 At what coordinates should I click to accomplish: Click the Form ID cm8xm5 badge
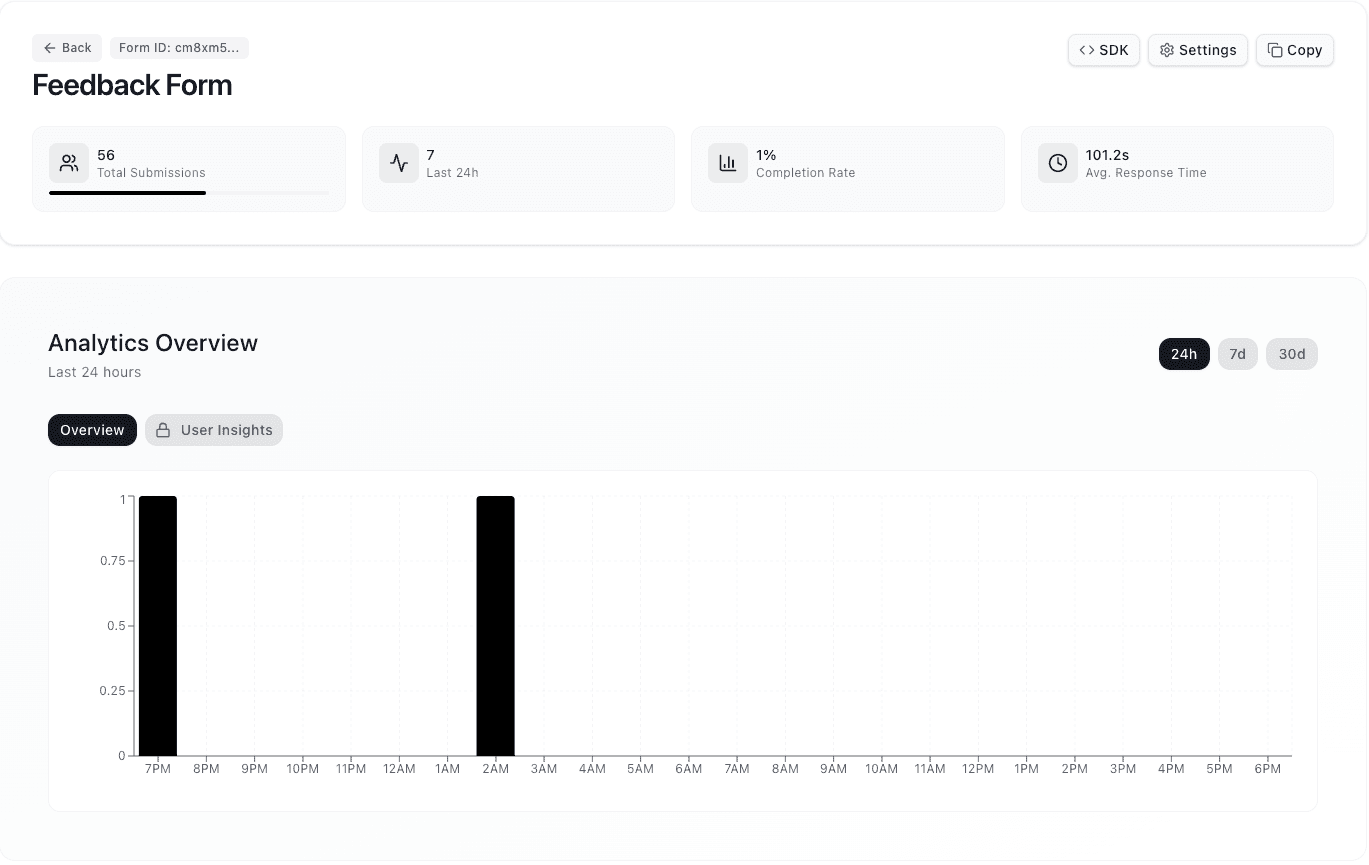(179, 48)
